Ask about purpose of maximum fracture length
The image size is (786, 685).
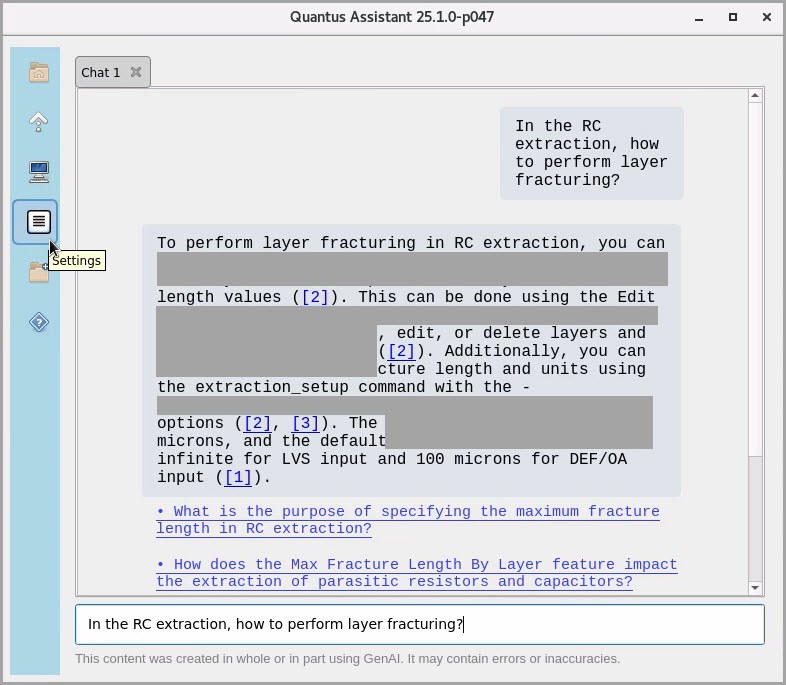point(408,520)
